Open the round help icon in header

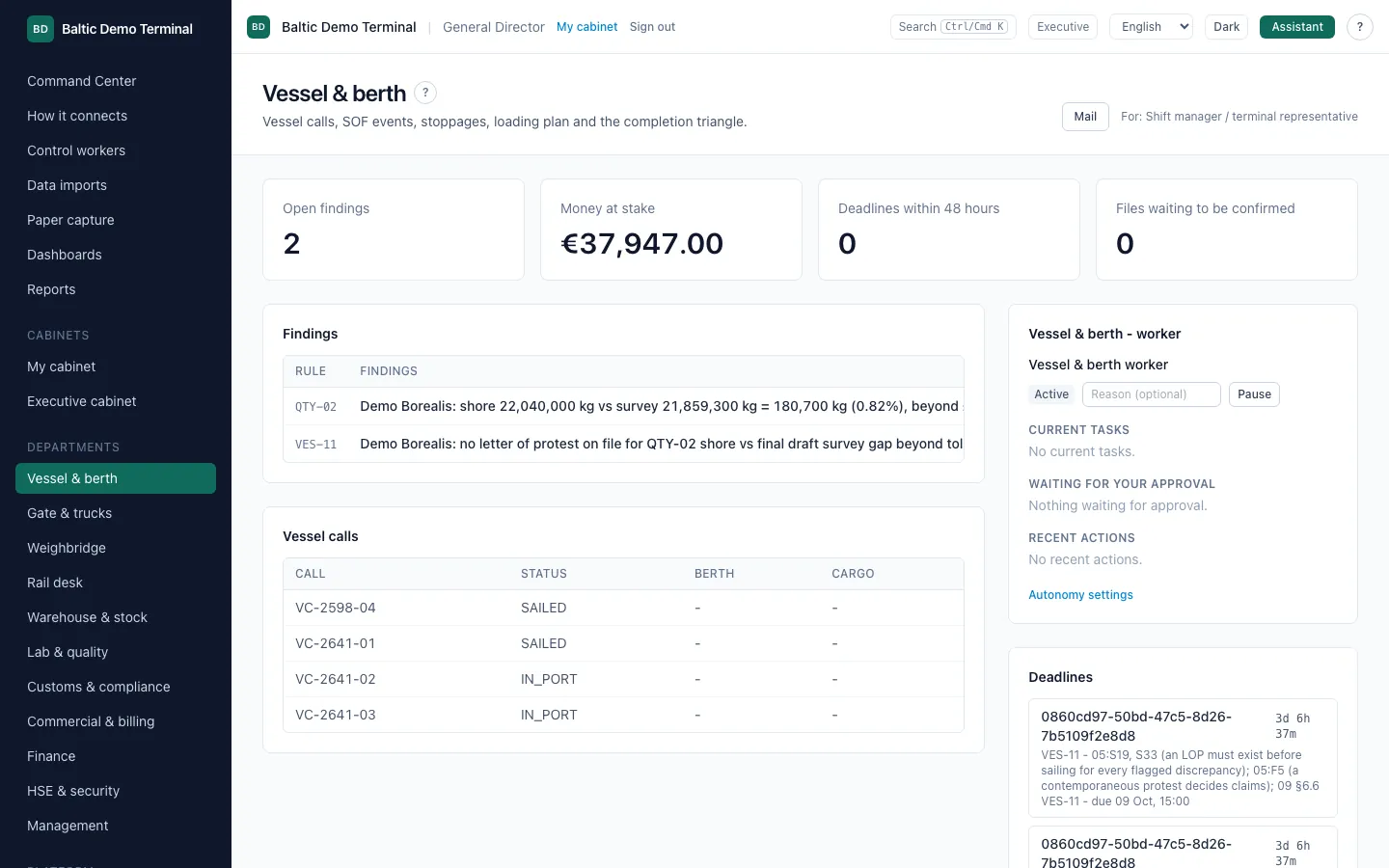coord(1359,27)
